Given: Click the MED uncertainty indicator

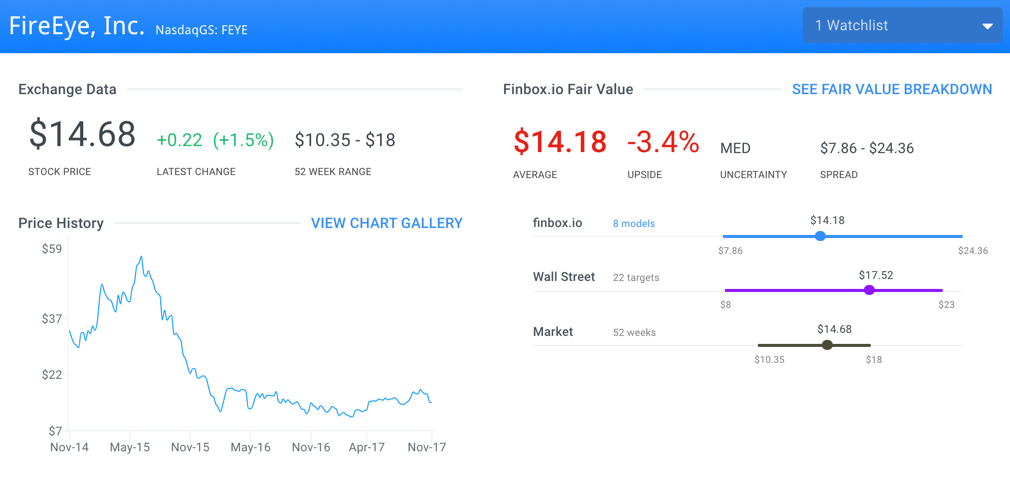Looking at the screenshot, I should tap(735, 149).
